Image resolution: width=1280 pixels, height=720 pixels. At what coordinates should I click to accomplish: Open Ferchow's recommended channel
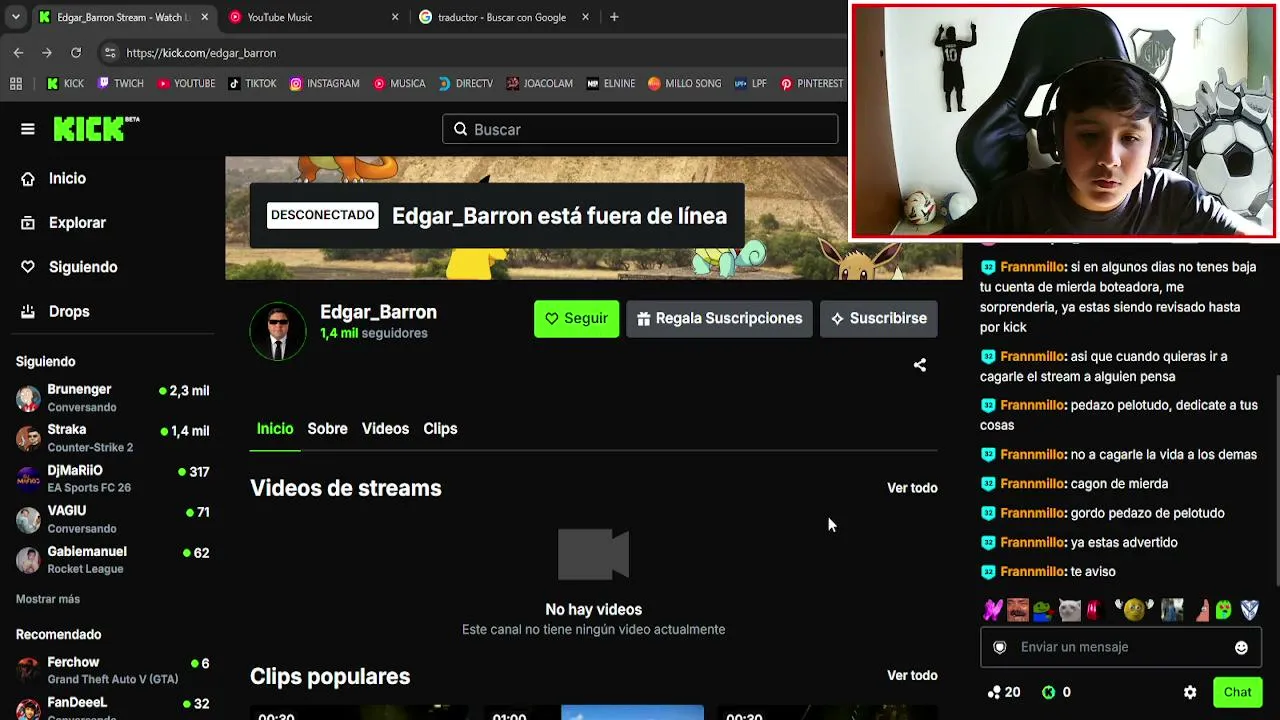112,670
